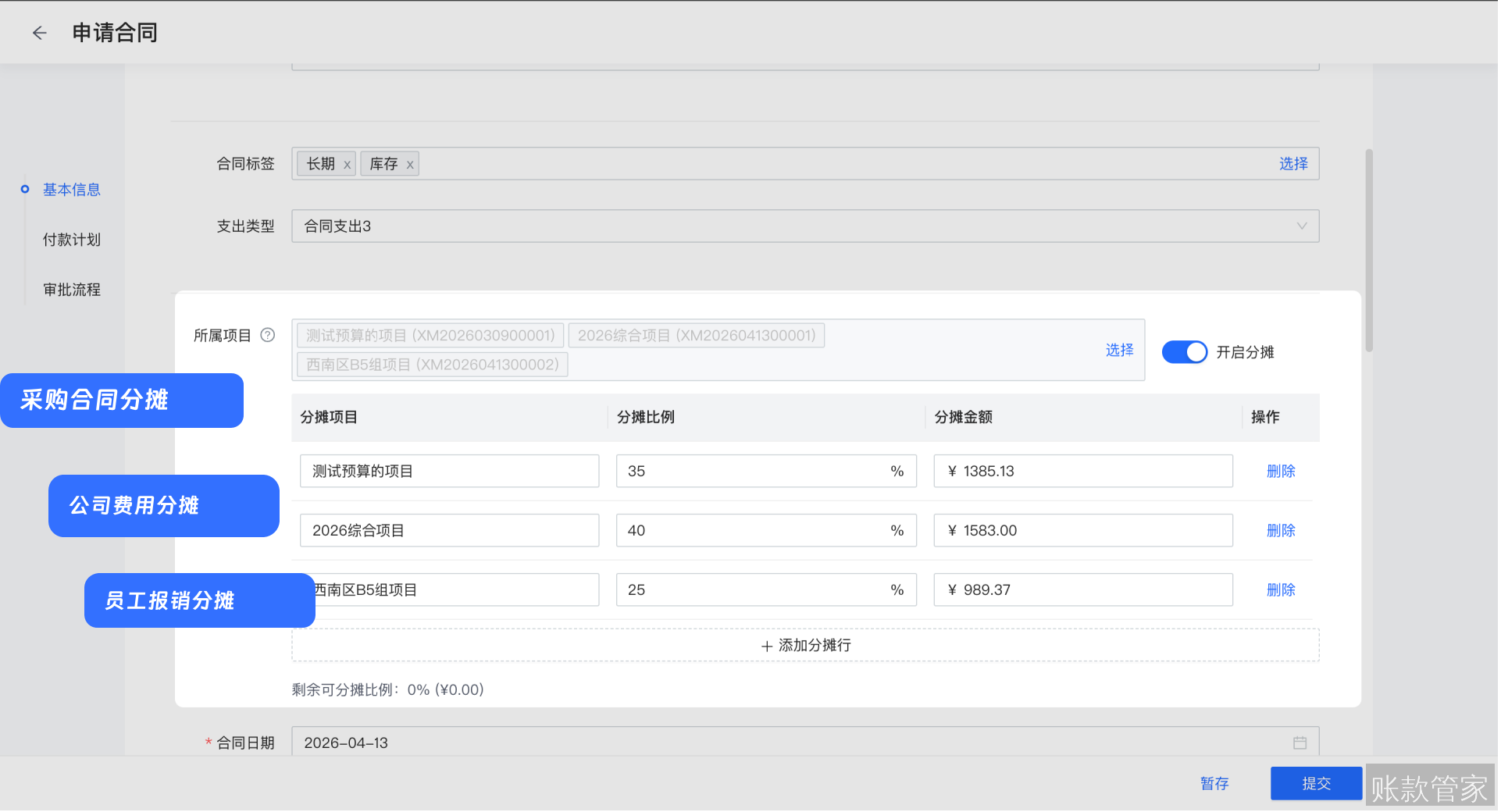Open the calendar icon for 合同日期
The height and width of the screenshot is (812, 1501).
(1300, 743)
